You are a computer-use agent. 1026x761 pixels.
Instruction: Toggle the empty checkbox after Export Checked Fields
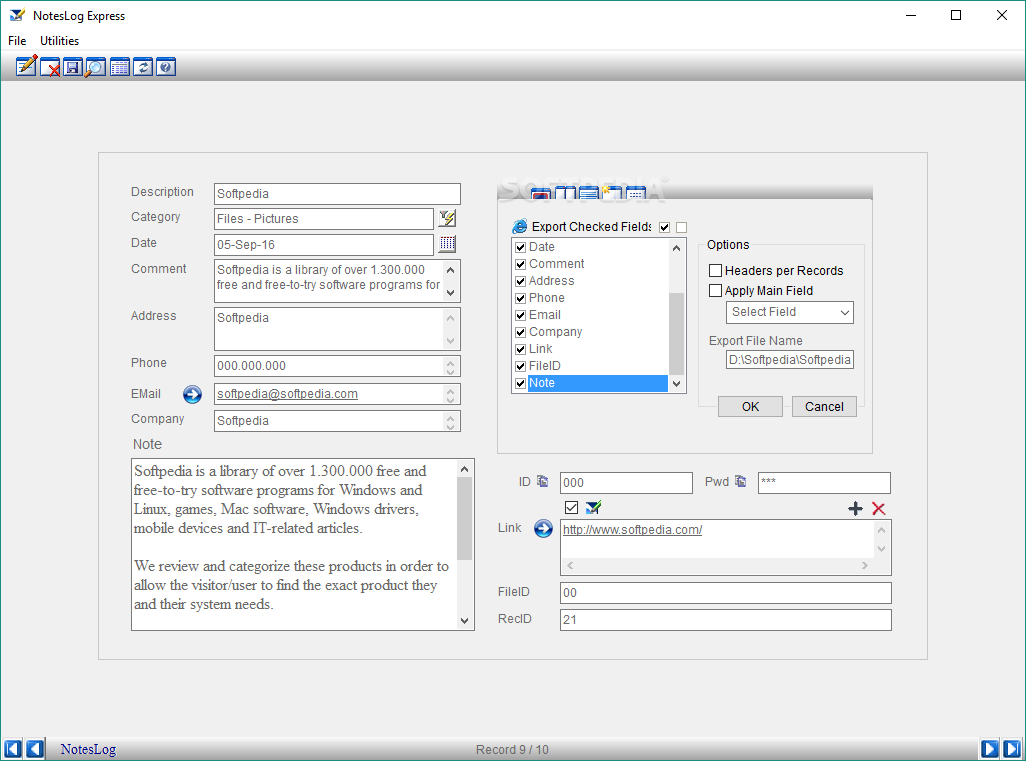682,227
